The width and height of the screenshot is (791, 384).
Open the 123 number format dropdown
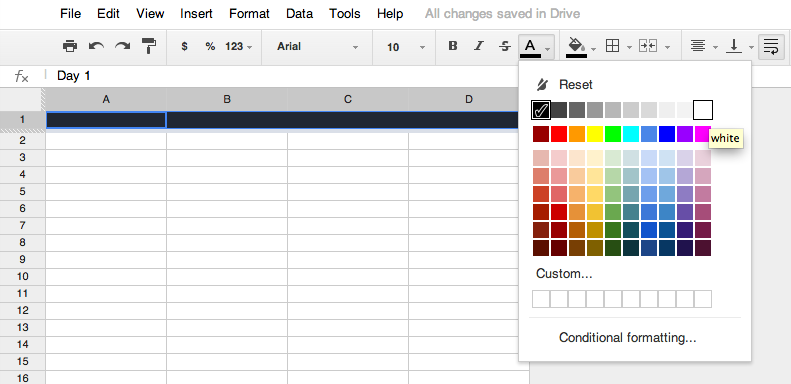(238, 46)
